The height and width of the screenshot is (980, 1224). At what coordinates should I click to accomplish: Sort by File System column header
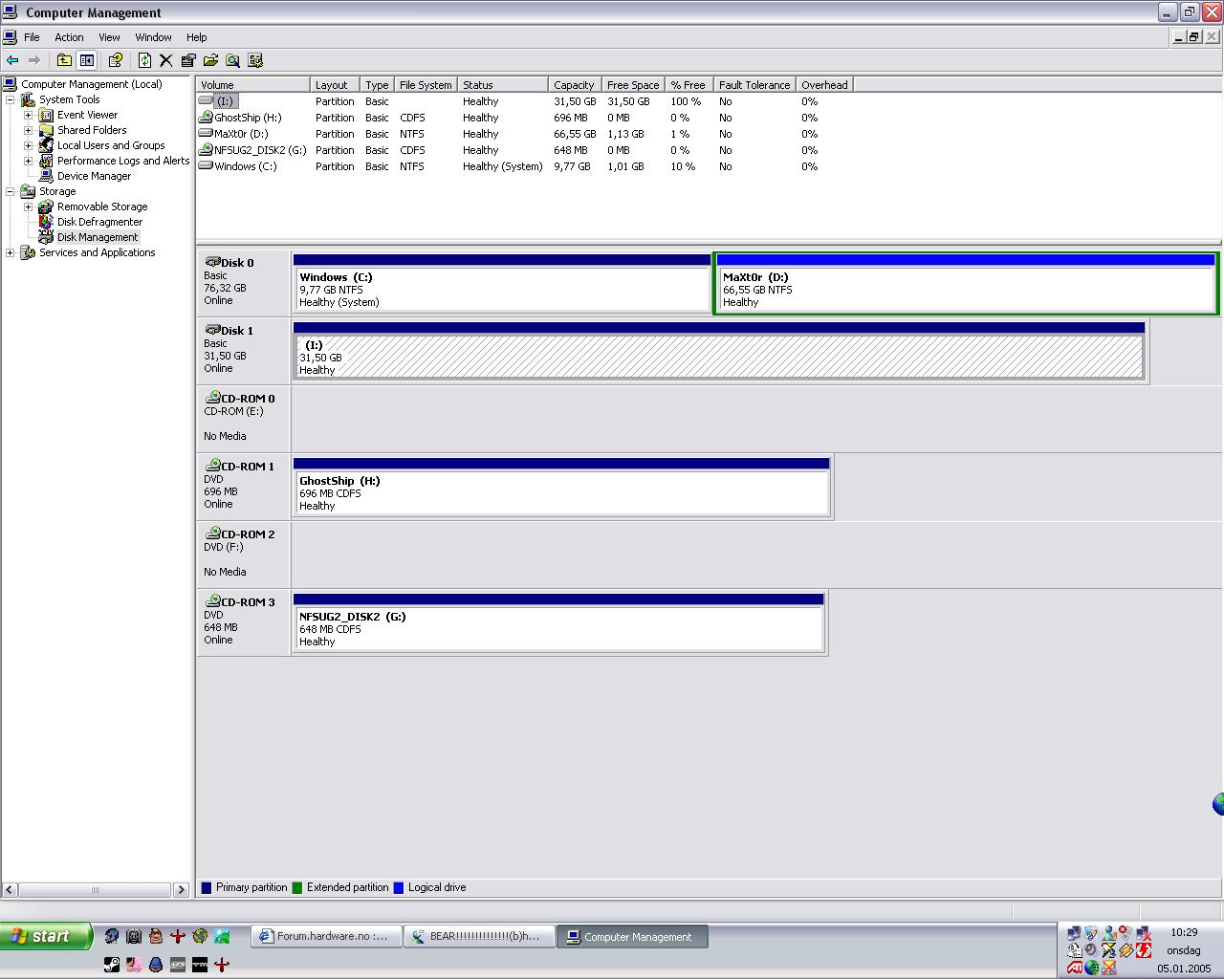tap(426, 85)
